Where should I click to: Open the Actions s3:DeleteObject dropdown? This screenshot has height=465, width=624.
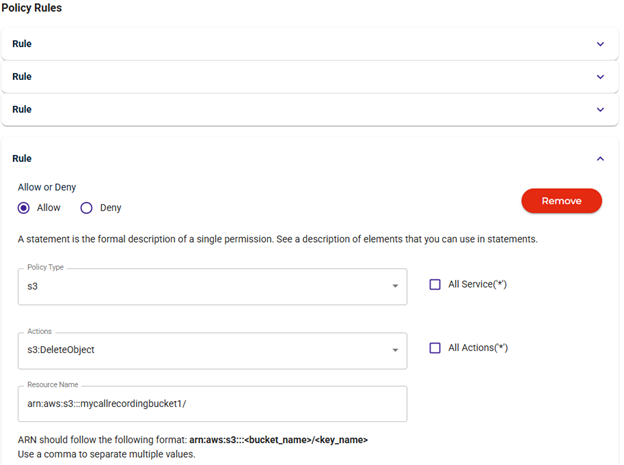pos(213,351)
